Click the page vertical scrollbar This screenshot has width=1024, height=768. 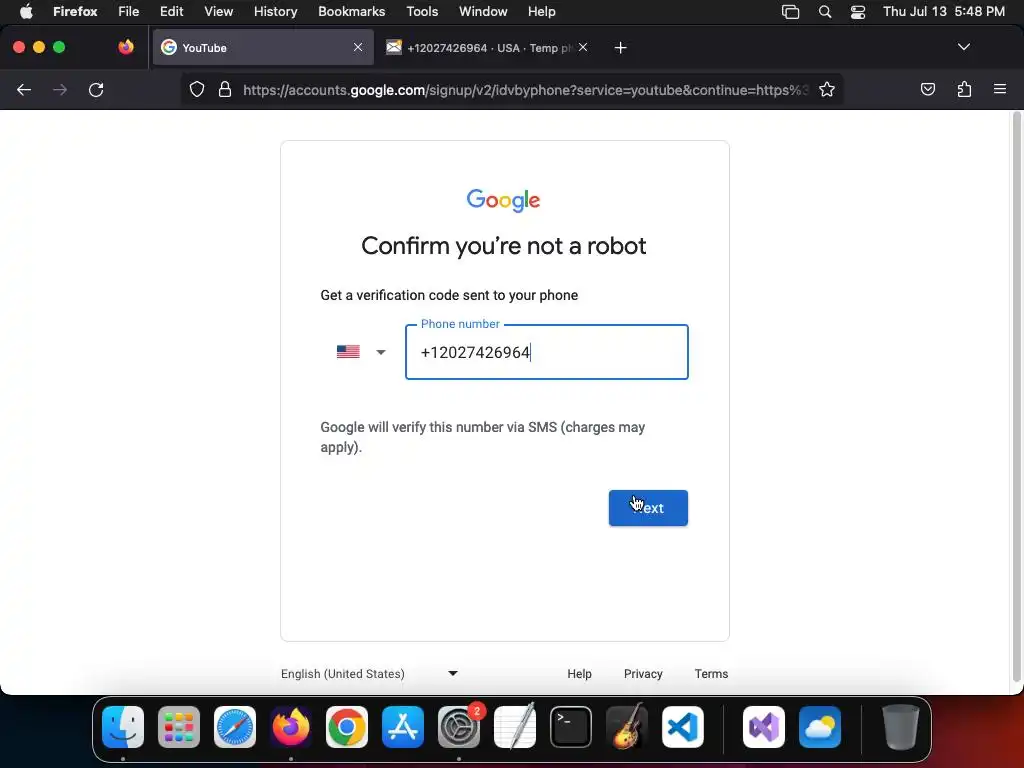[x=1016, y=398]
